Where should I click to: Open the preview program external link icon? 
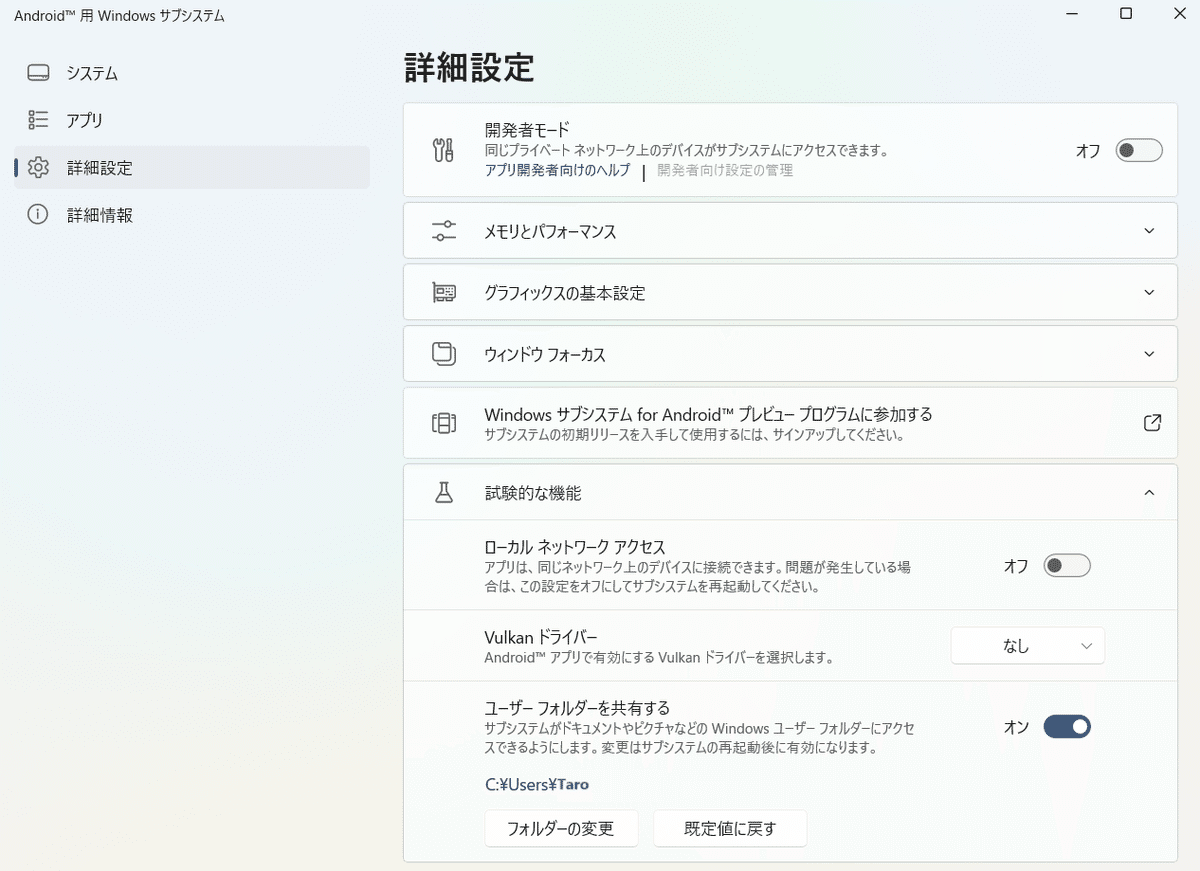click(1152, 423)
